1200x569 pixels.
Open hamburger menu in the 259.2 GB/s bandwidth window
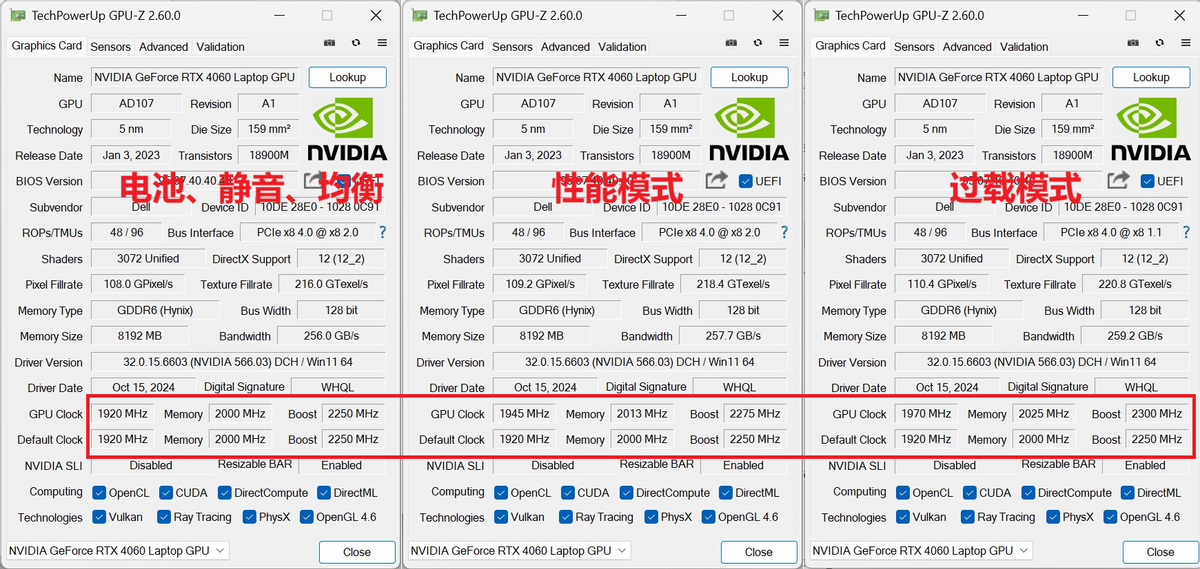1186,43
